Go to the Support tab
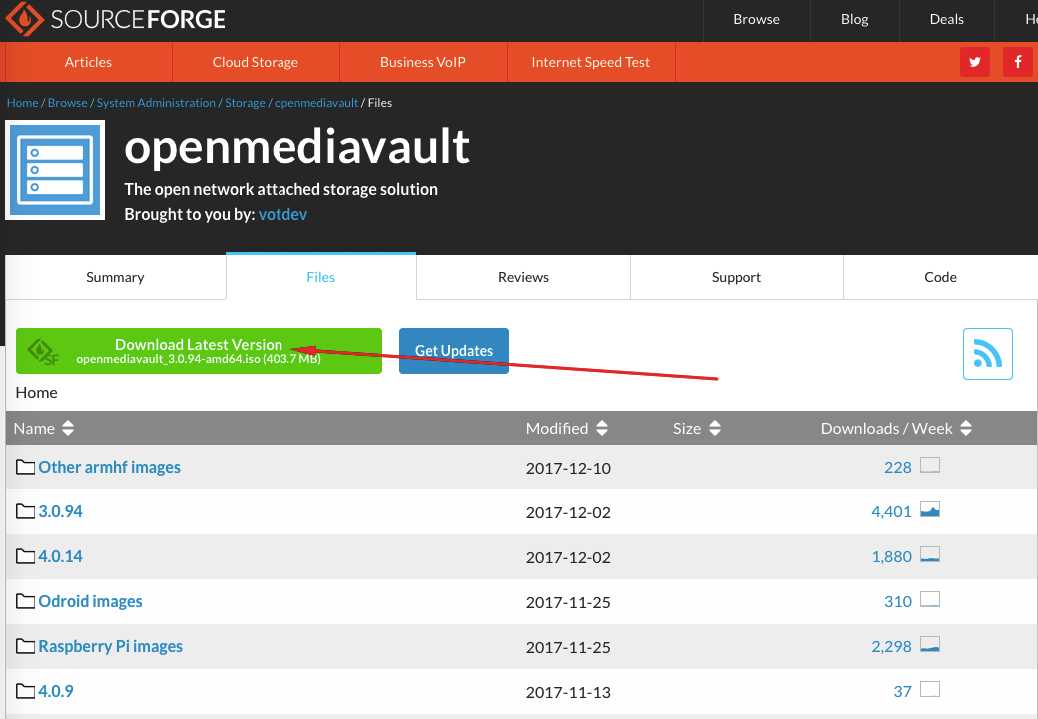The image size is (1038, 719). click(x=736, y=277)
